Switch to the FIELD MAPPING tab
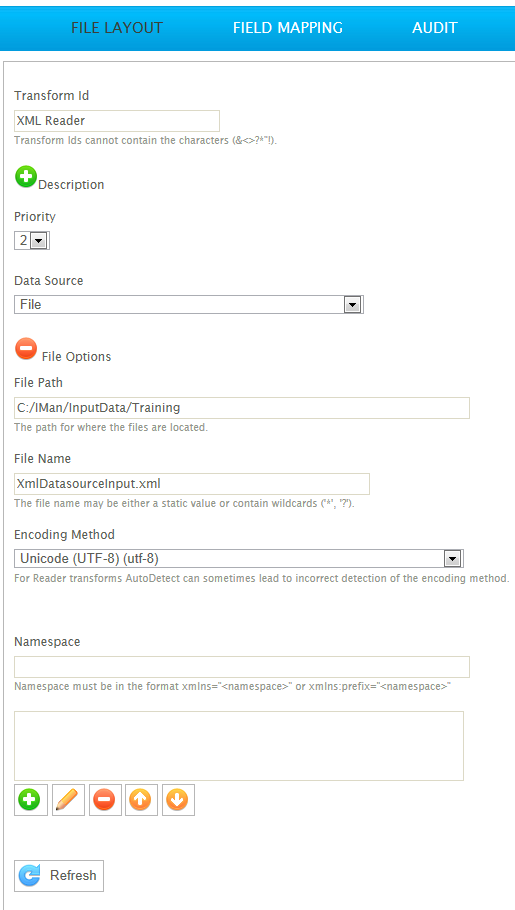 click(287, 27)
